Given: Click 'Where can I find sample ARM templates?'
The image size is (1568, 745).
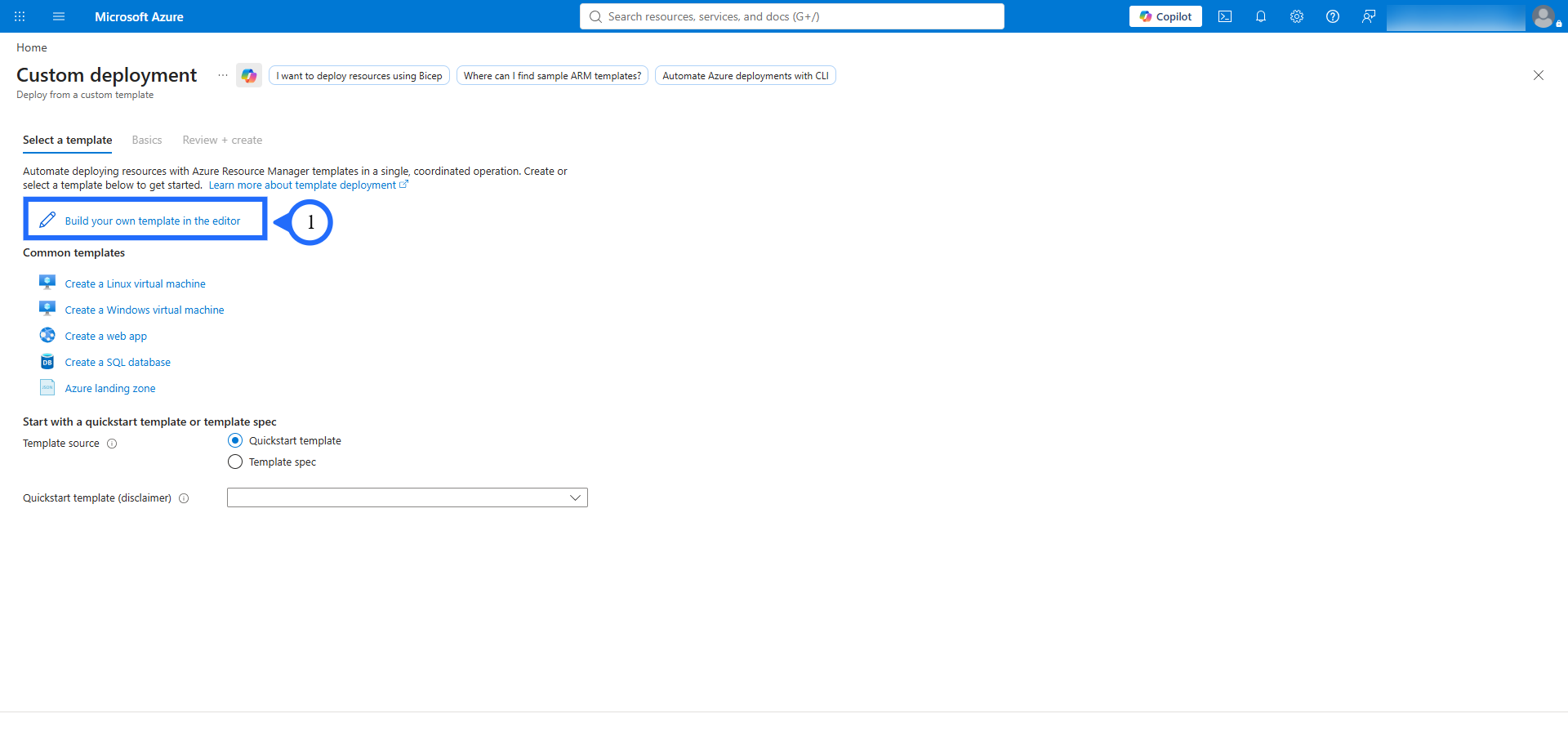Looking at the screenshot, I should click(x=553, y=76).
